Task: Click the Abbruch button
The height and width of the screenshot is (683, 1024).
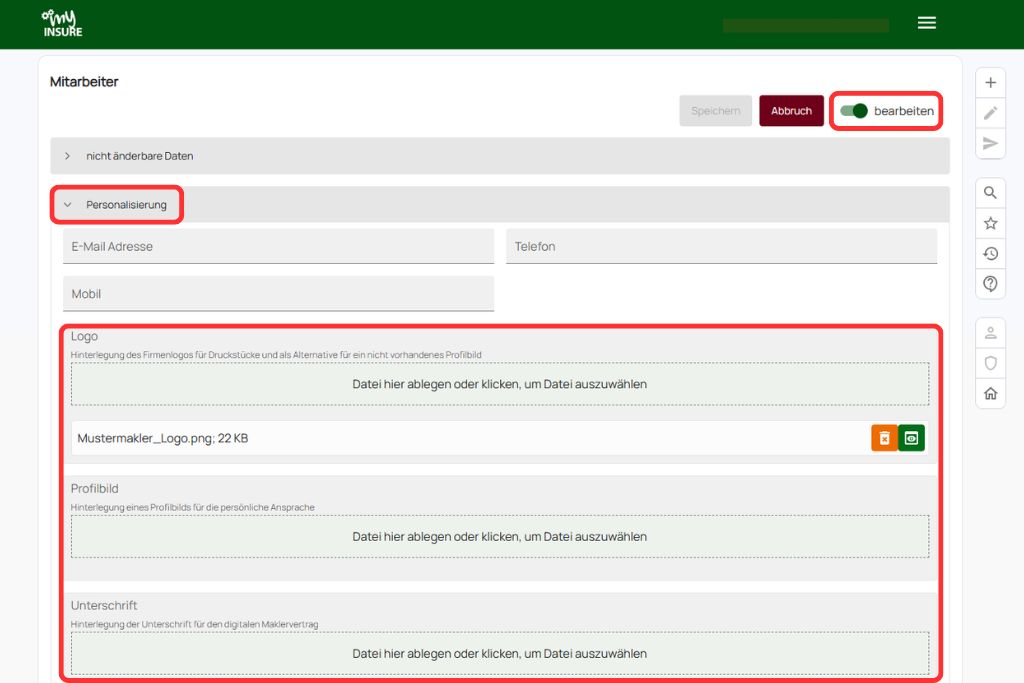Action: 791,111
